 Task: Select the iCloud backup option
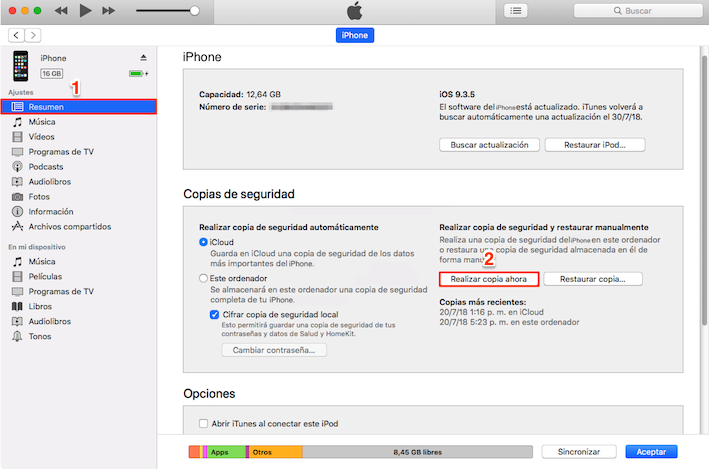point(203,242)
